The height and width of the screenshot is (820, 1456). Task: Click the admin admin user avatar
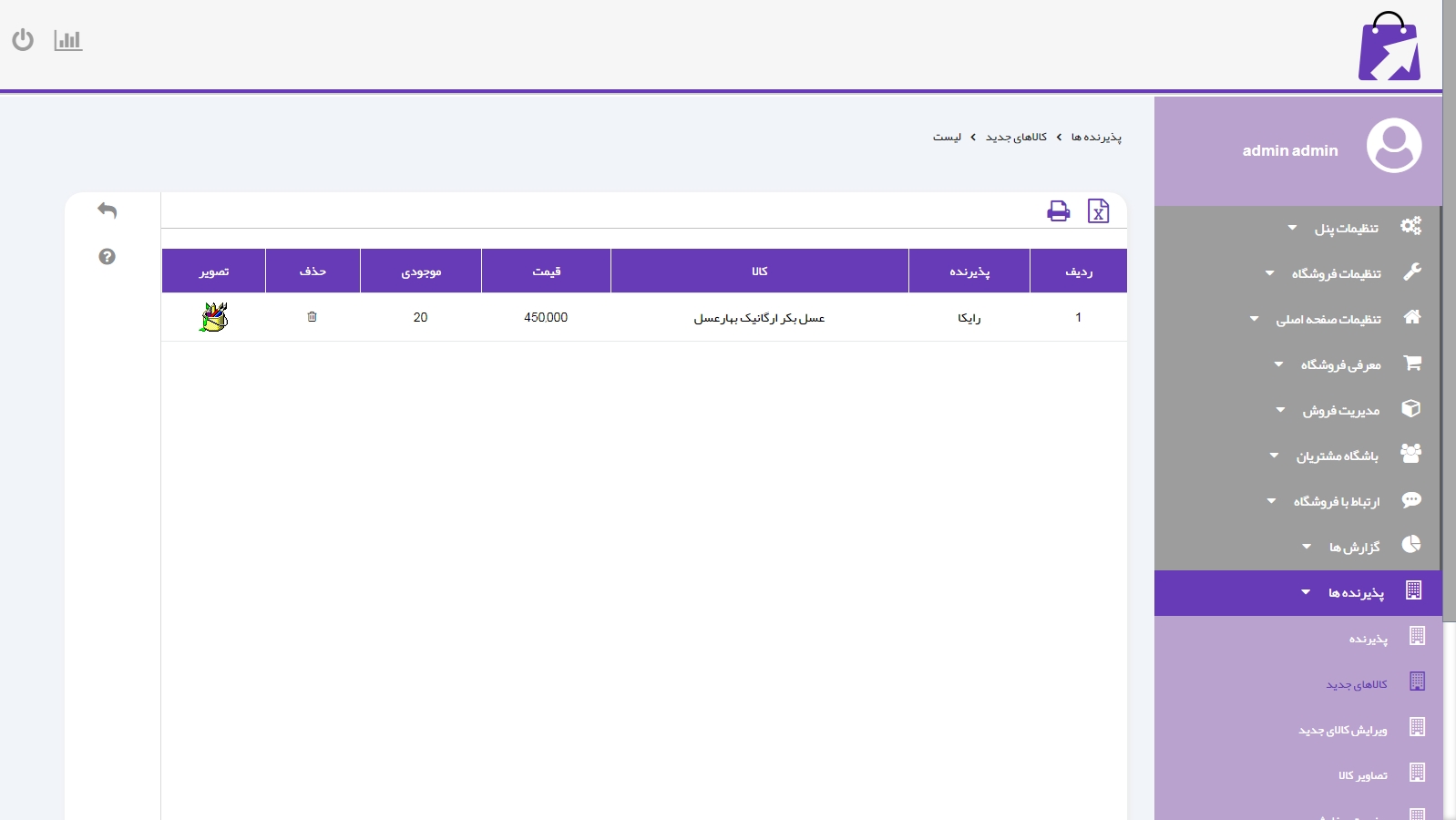tap(1393, 146)
